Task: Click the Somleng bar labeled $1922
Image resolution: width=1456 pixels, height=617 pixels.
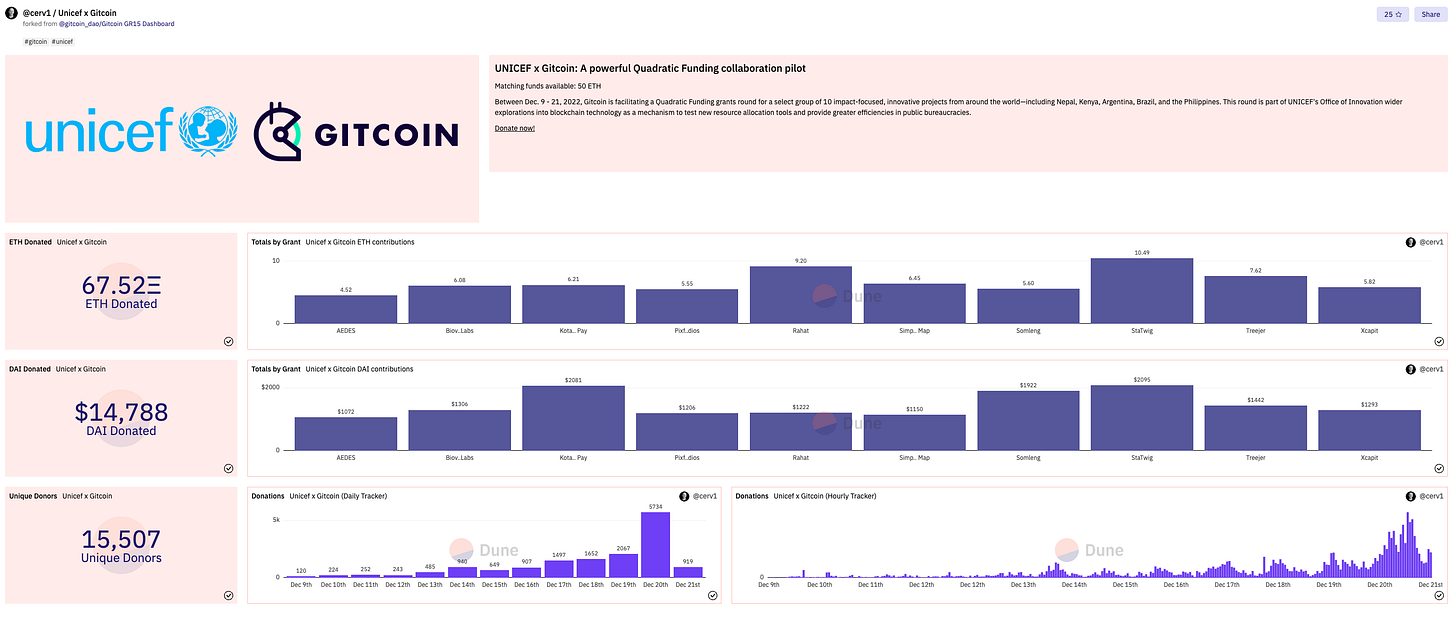Action: pyautogui.click(x=1028, y=421)
